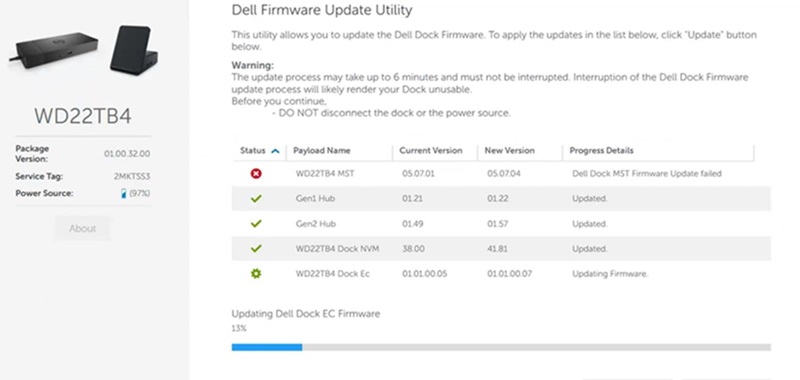Click the battery power source icon
Screen dimensions: 800x380
click(x=123, y=194)
